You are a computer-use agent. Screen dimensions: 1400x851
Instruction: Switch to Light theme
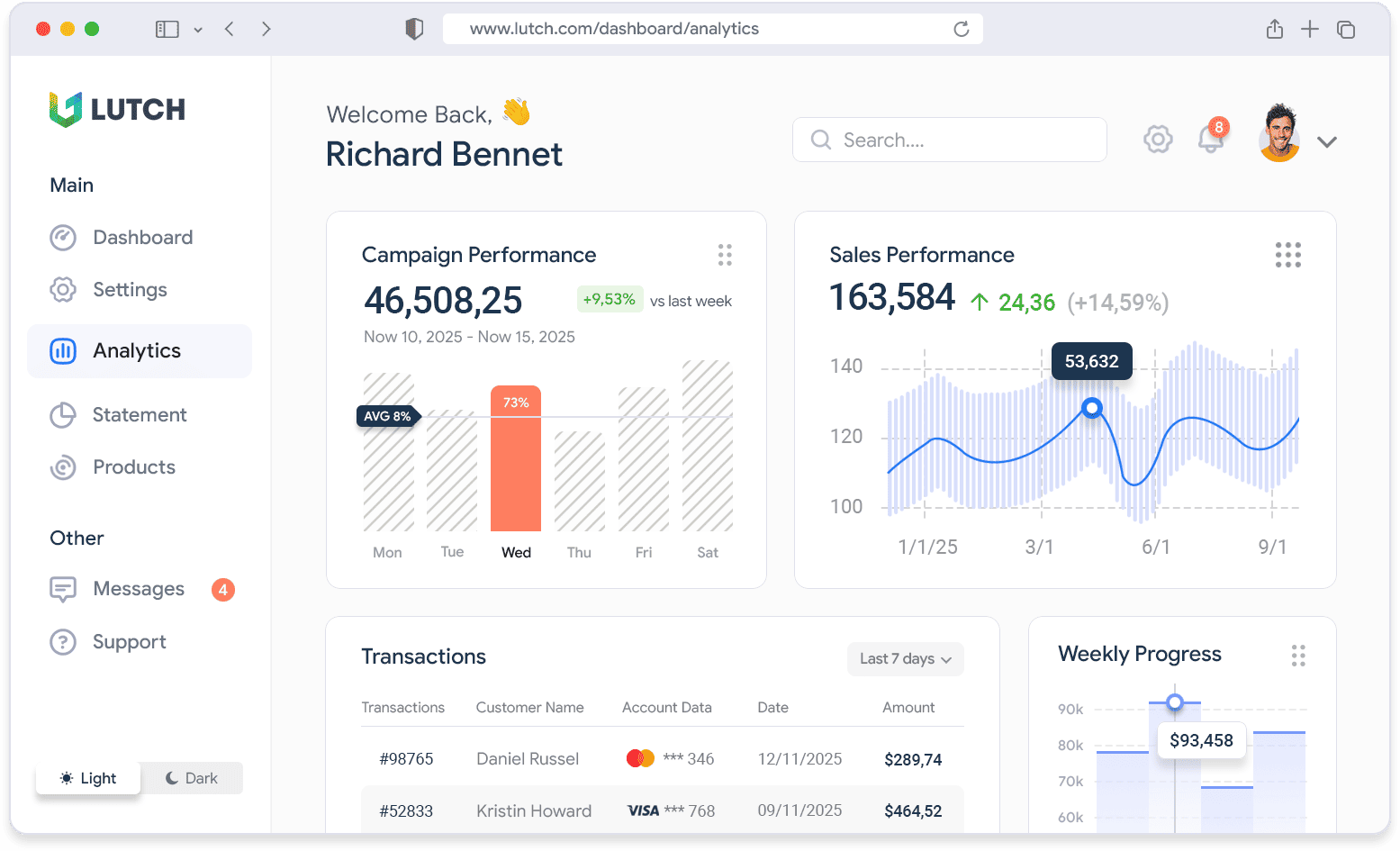coord(88,778)
